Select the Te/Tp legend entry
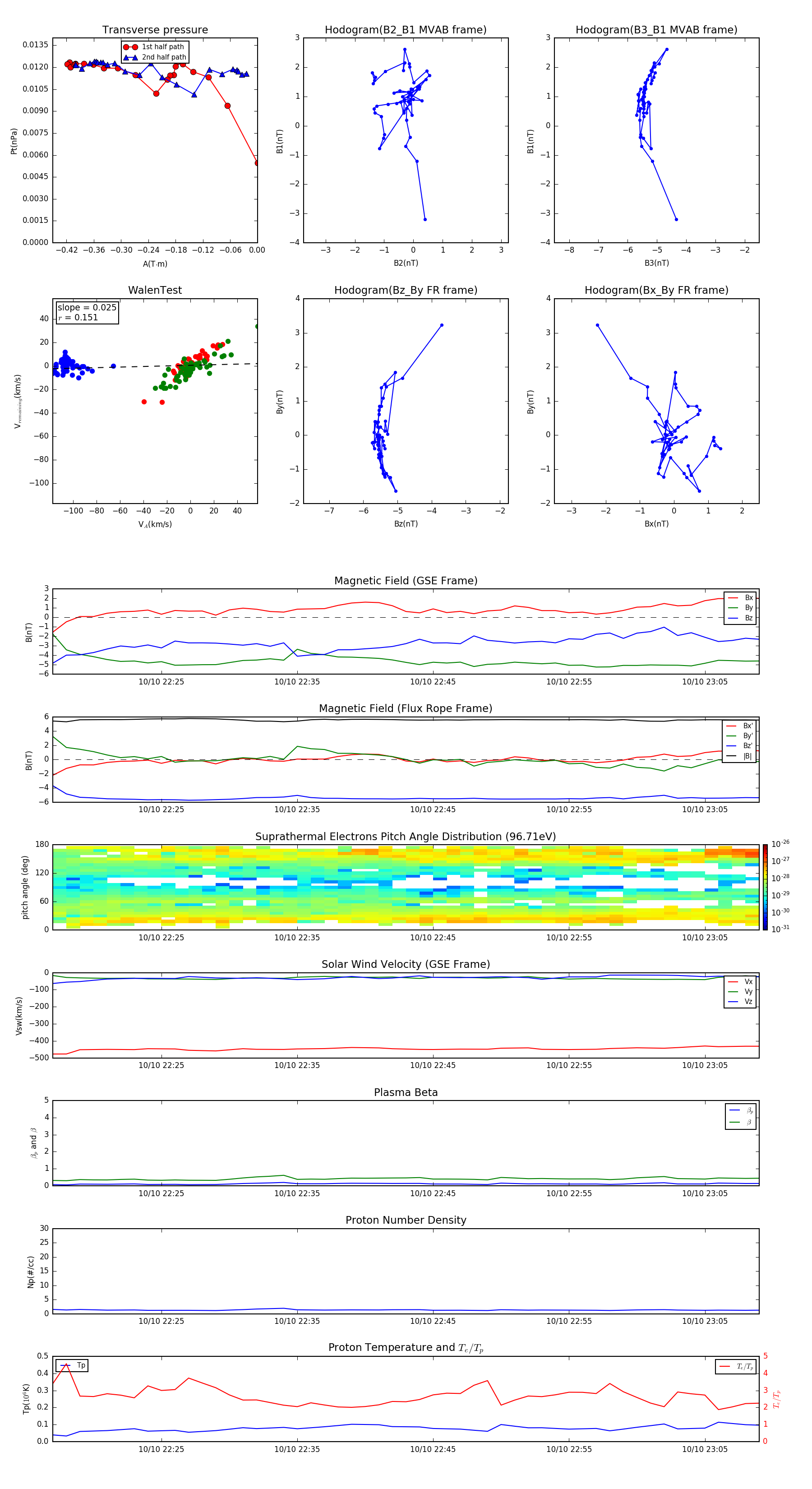This screenshot has height=1489, width=812. tap(736, 1366)
